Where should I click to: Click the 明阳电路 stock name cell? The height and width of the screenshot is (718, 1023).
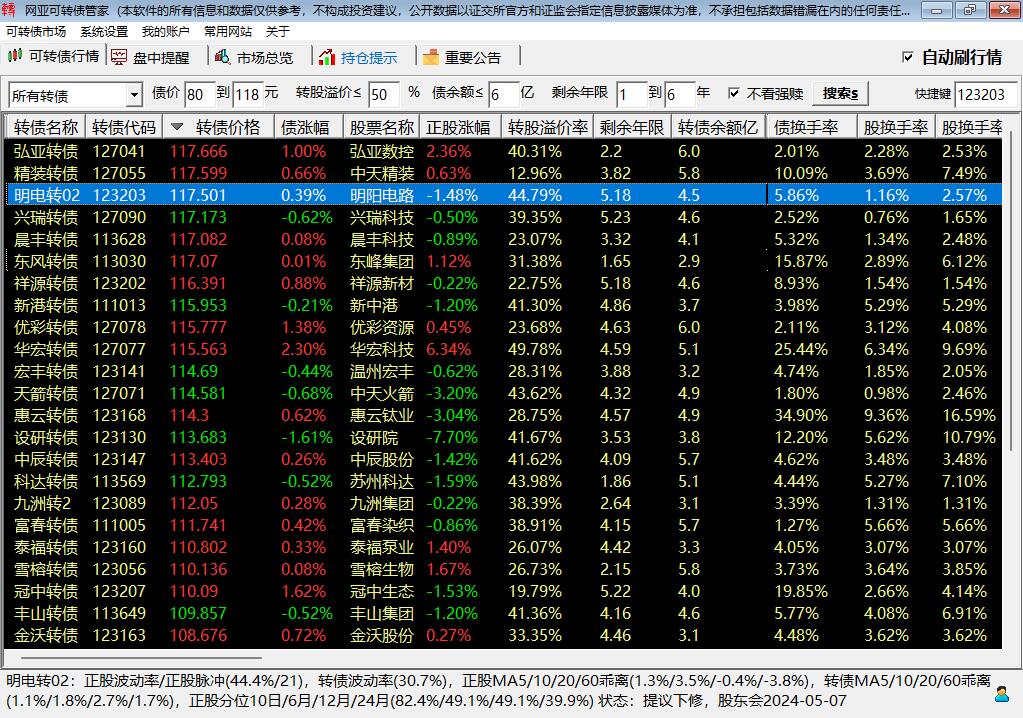(x=382, y=196)
